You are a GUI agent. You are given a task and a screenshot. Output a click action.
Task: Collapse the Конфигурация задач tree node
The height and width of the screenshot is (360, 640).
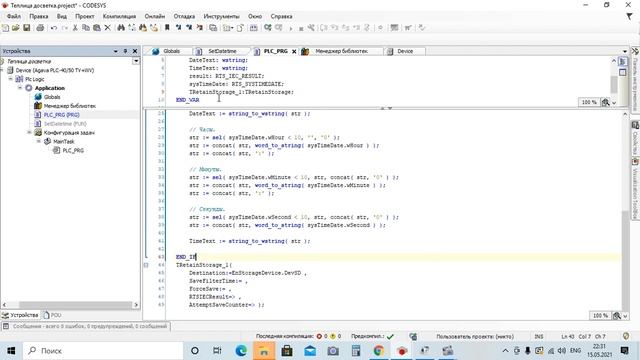(29, 132)
